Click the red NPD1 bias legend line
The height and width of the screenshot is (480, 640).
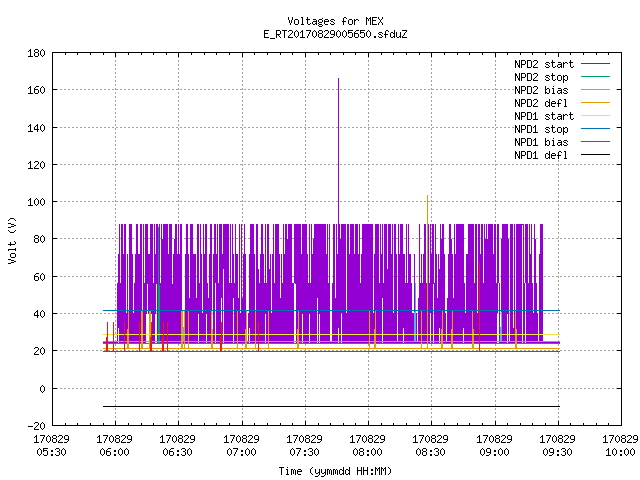[x=595, y=142]
